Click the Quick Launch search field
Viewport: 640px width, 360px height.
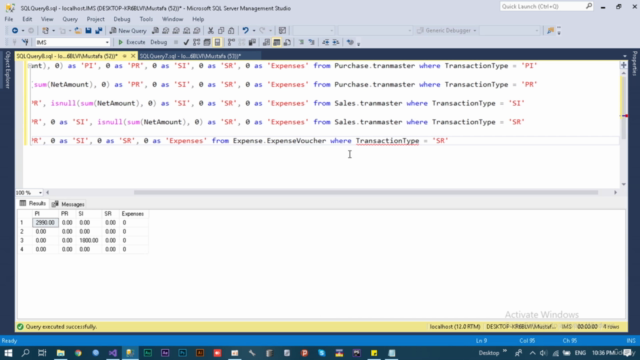point(546,7)
